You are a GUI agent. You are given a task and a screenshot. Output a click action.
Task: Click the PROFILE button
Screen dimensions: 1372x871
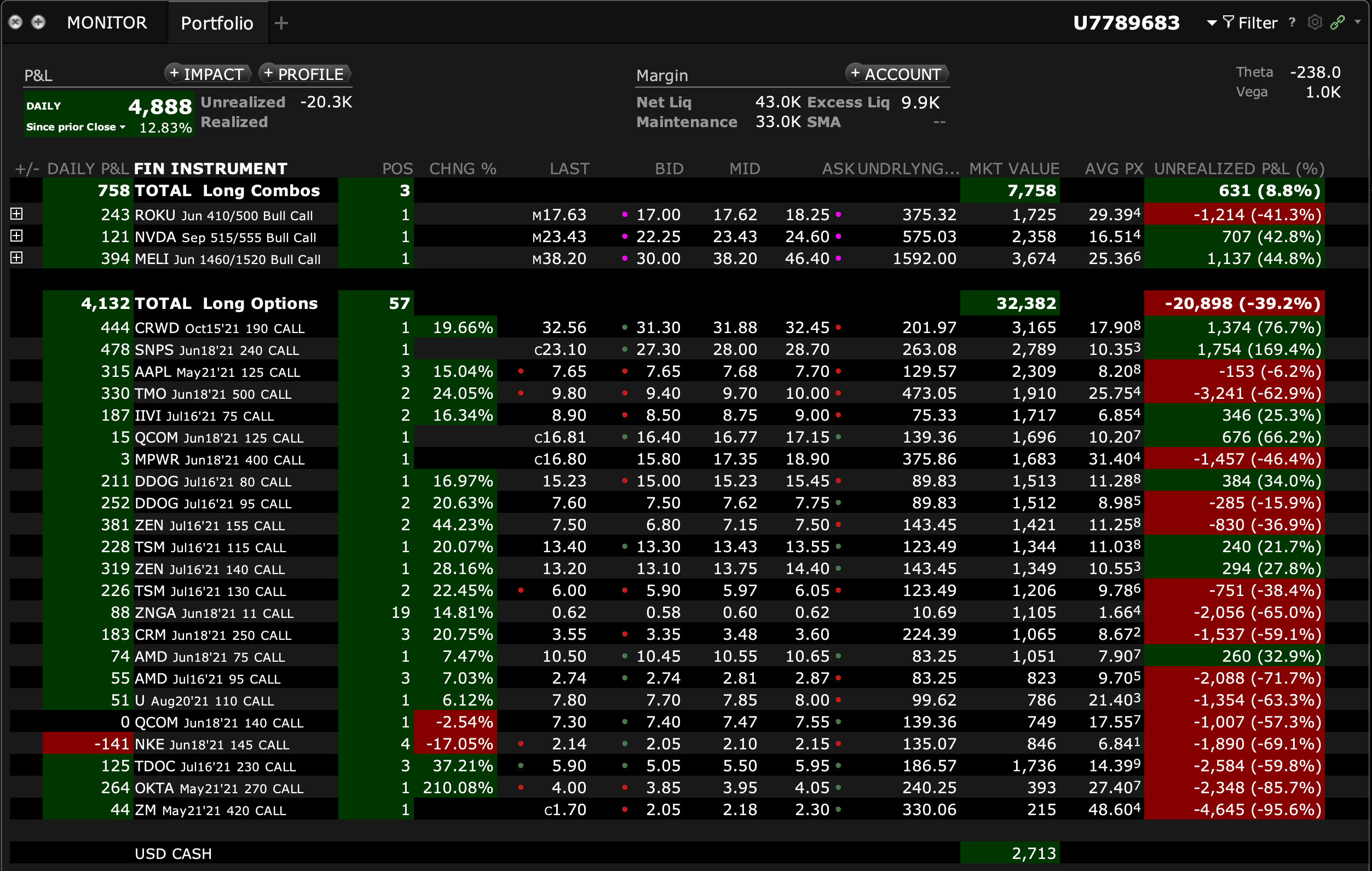(x=305, y=73)
